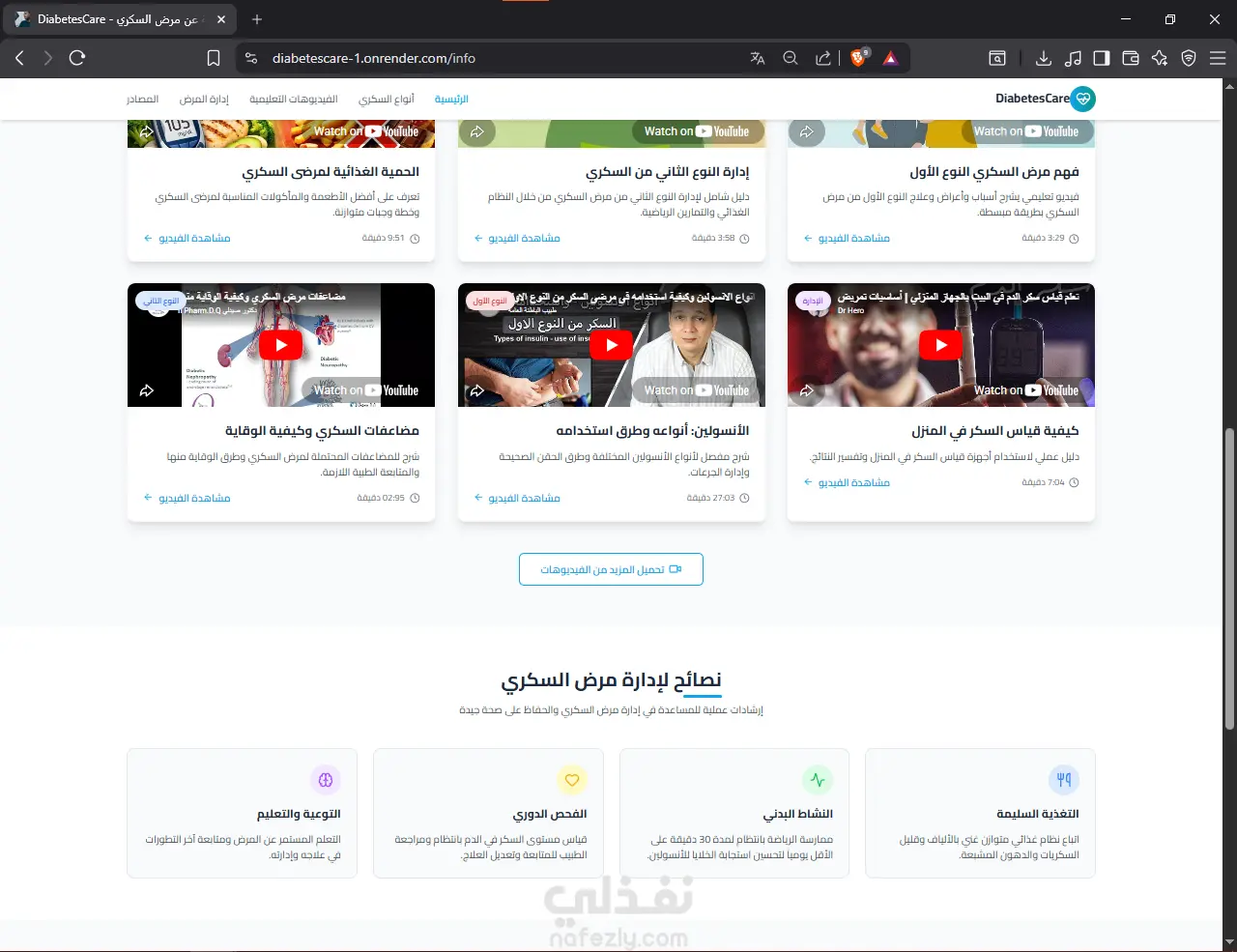Open the Brave Wallet icon
This screenshot has height=952, width=1237.
pyautogui.click(x=1131, y=58)
